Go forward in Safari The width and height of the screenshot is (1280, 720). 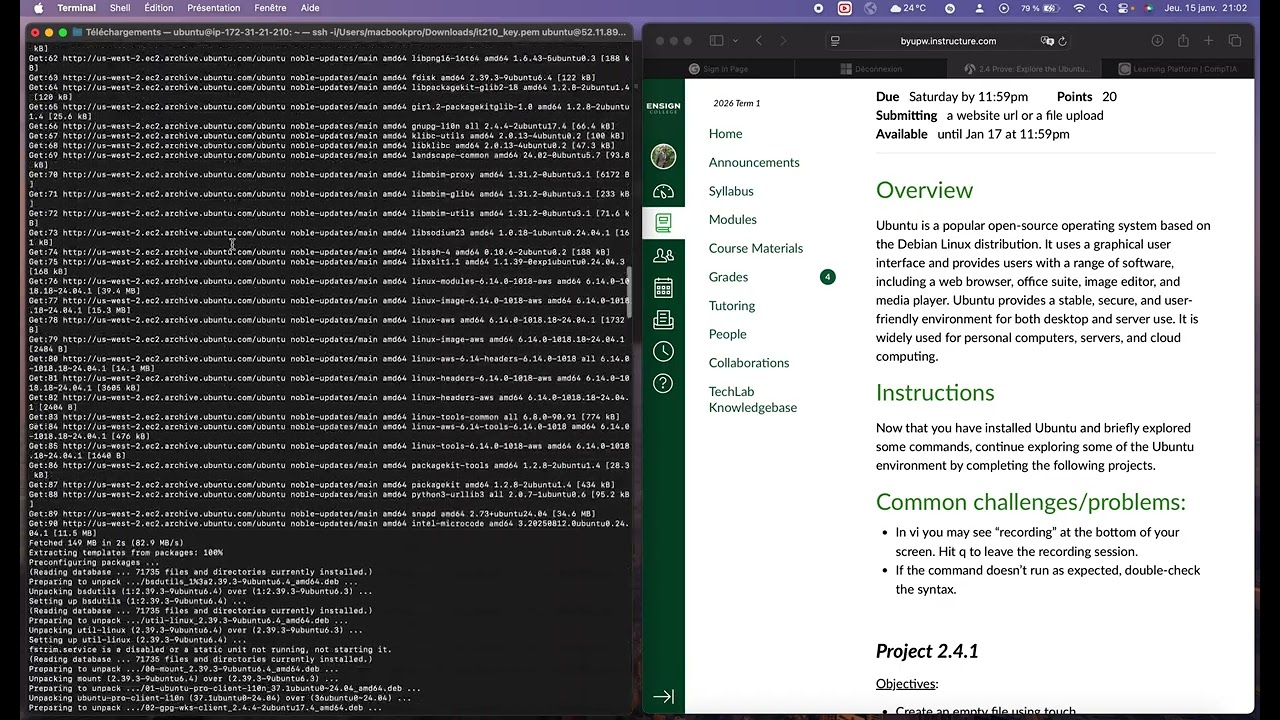click(783, 41)
